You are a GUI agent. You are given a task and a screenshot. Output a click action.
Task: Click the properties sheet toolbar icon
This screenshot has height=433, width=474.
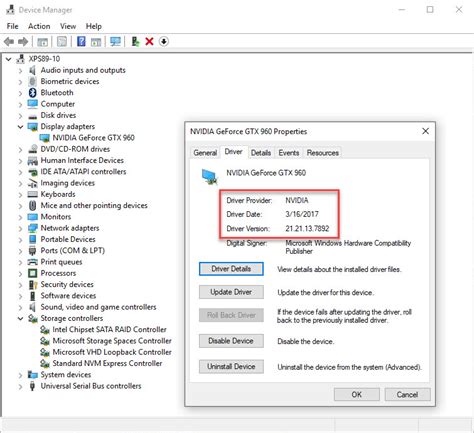pos(62,42)
